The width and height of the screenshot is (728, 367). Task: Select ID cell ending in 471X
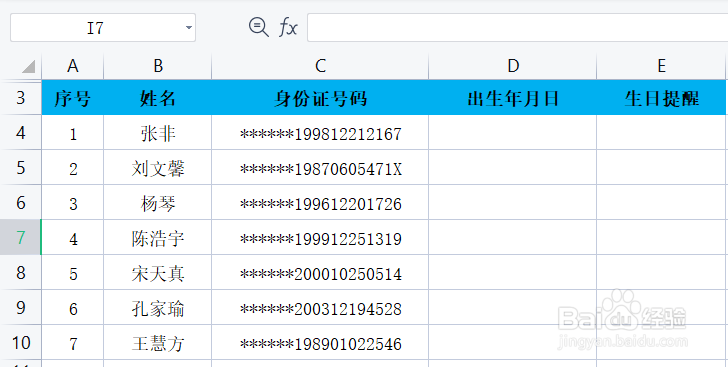(320, 167)
